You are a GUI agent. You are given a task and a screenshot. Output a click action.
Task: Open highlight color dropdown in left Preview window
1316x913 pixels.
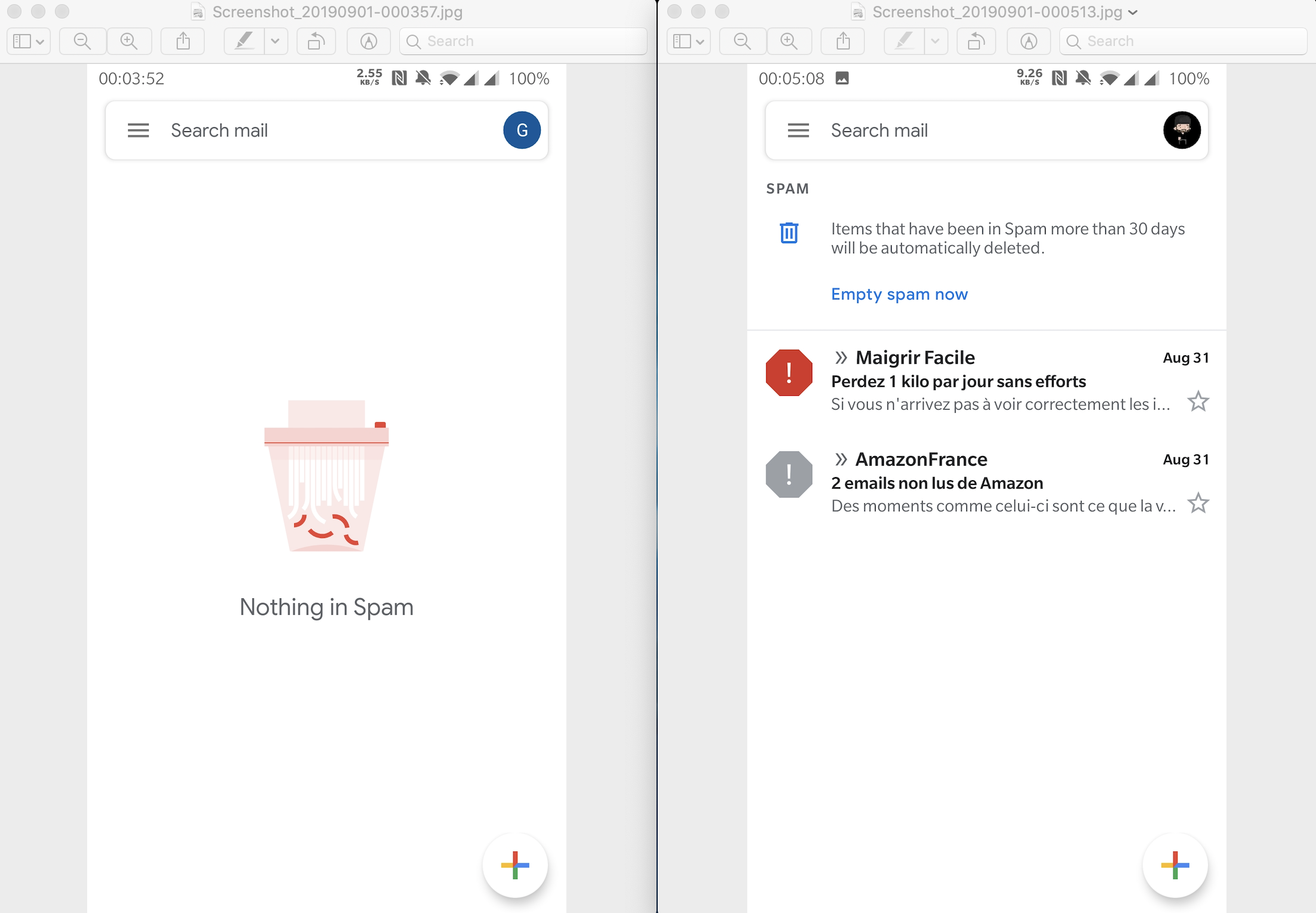pyautogui.click(x=275, y=41)
